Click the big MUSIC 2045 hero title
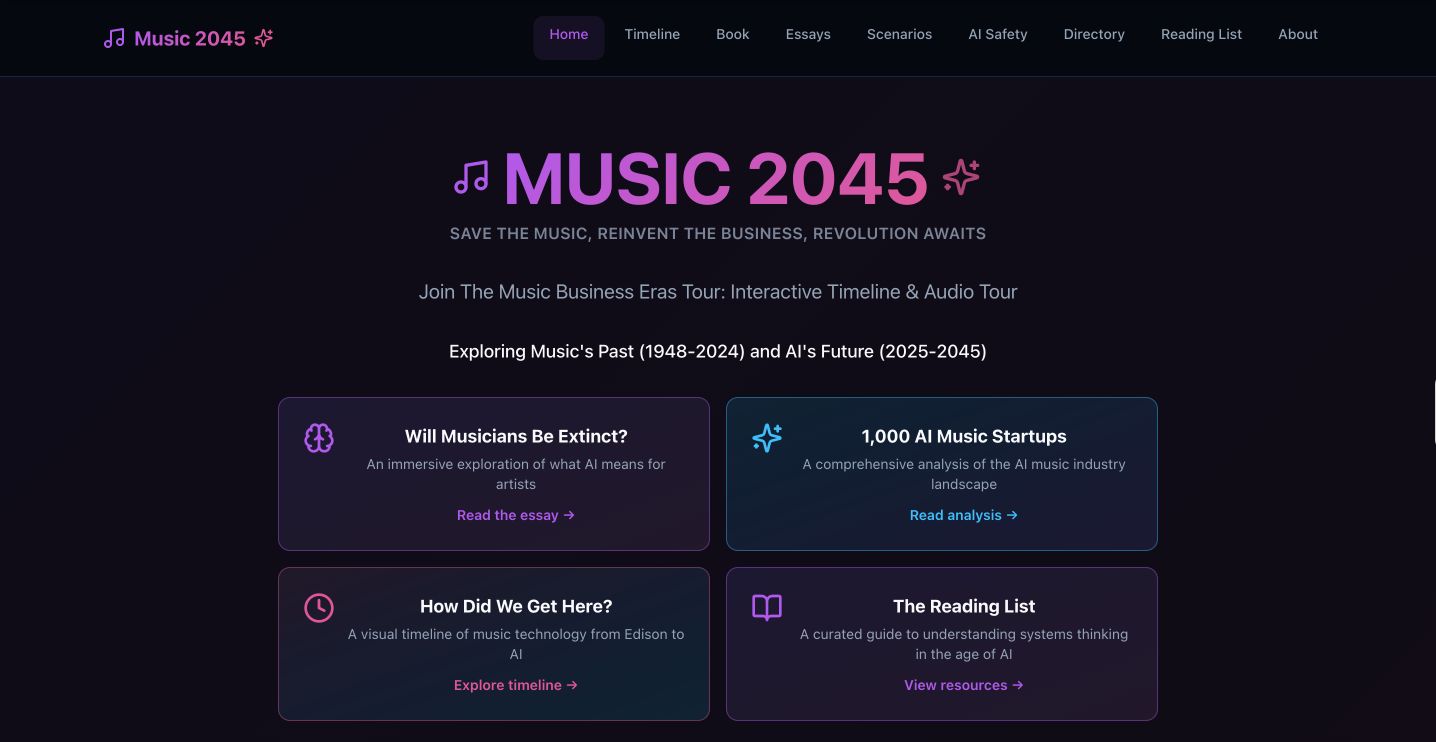1436x742 pixels. tap(716, 178)
